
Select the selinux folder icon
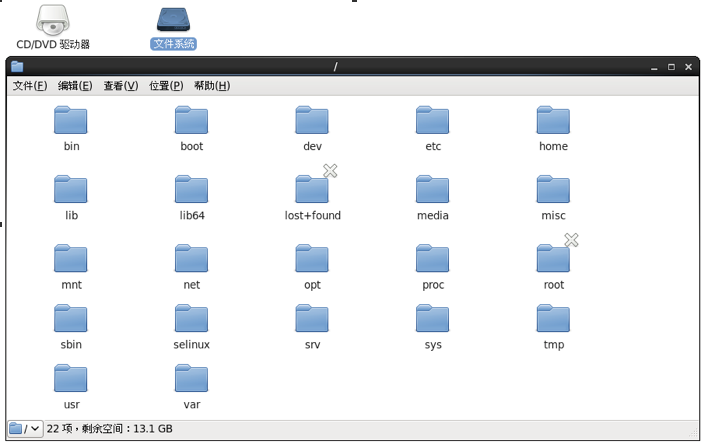point(191,319)
